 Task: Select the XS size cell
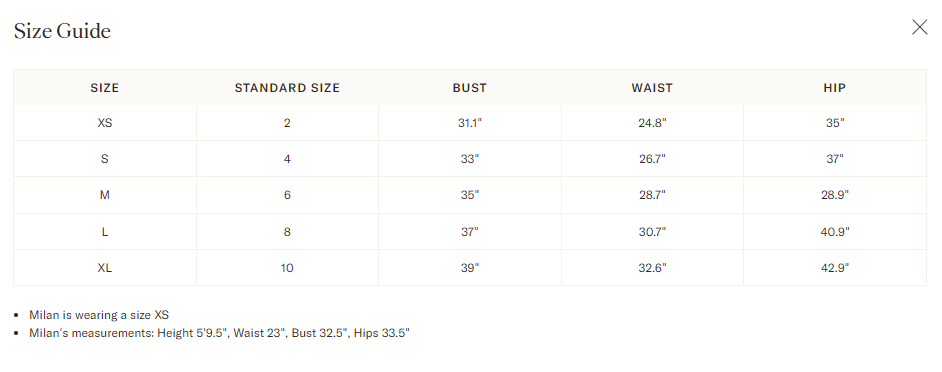coord(105,123)
